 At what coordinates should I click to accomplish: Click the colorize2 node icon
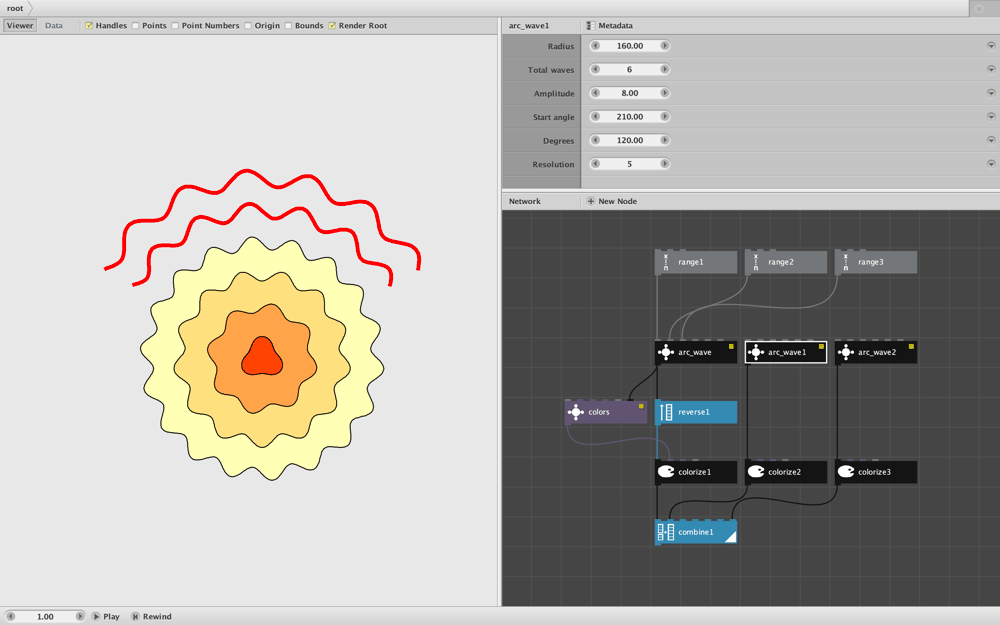[x=756, y=472]
